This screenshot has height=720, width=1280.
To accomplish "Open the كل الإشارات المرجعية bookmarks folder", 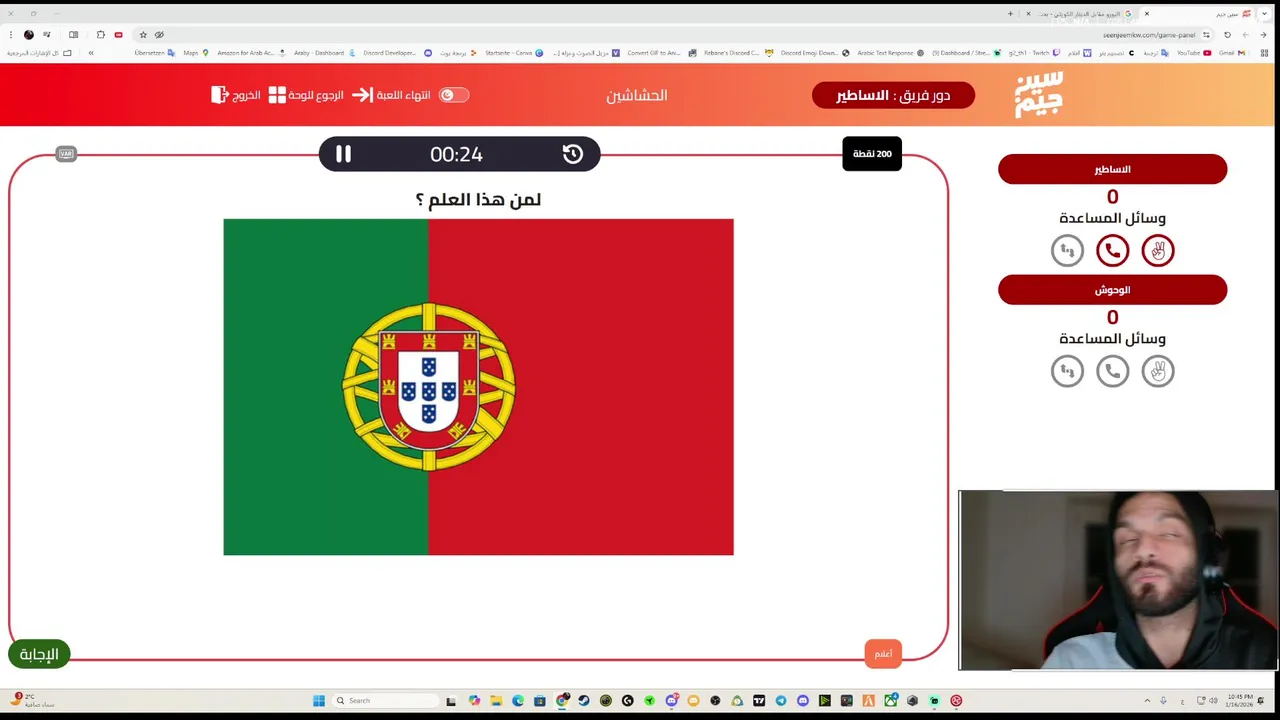I will pyautogui.click(x=39, y=52).
